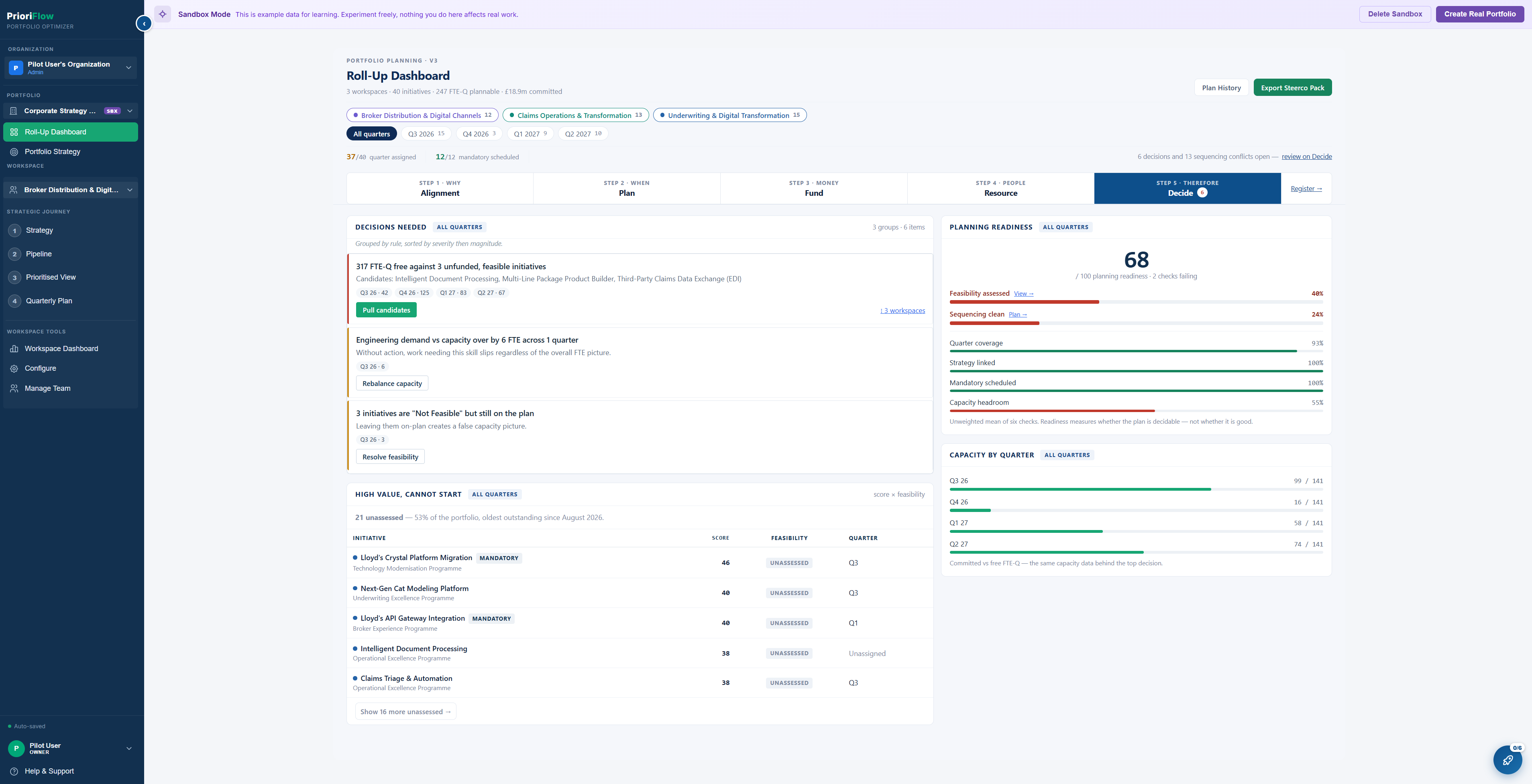Click the Resolve feasibility button
This screenshot has width=1532, height=784.
391,457
